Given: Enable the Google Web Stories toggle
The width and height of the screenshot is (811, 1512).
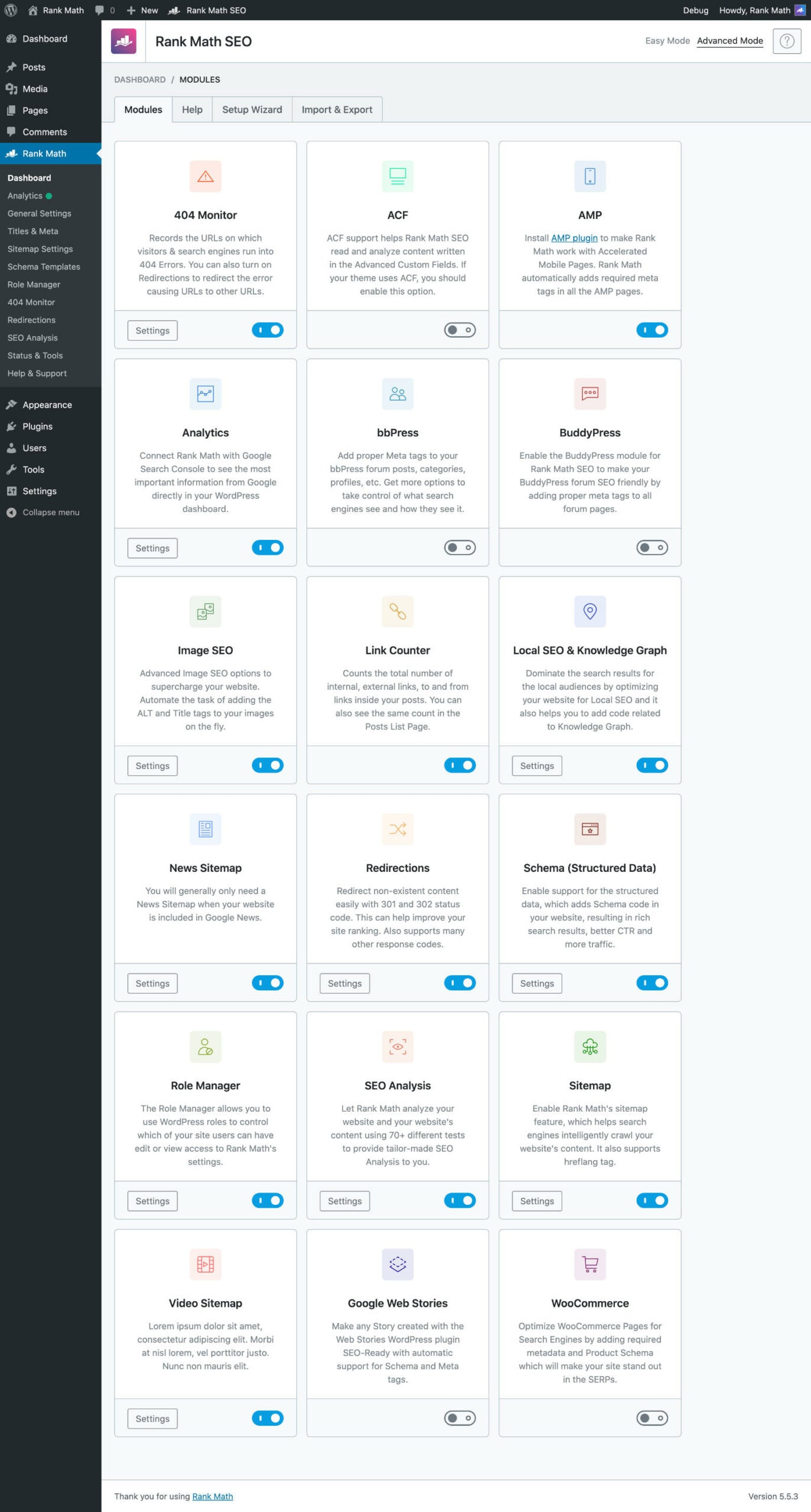Looking at the screenshot, I should tap(460, 1418).
